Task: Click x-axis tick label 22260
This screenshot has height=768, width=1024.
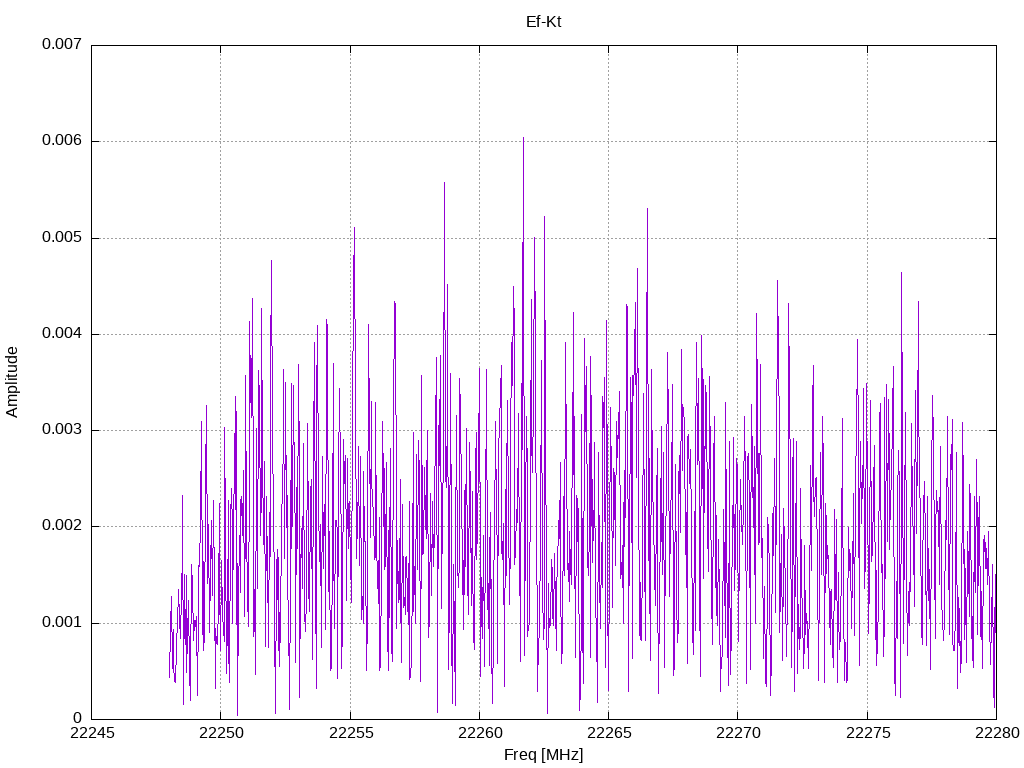Action: tap(479, 733)
